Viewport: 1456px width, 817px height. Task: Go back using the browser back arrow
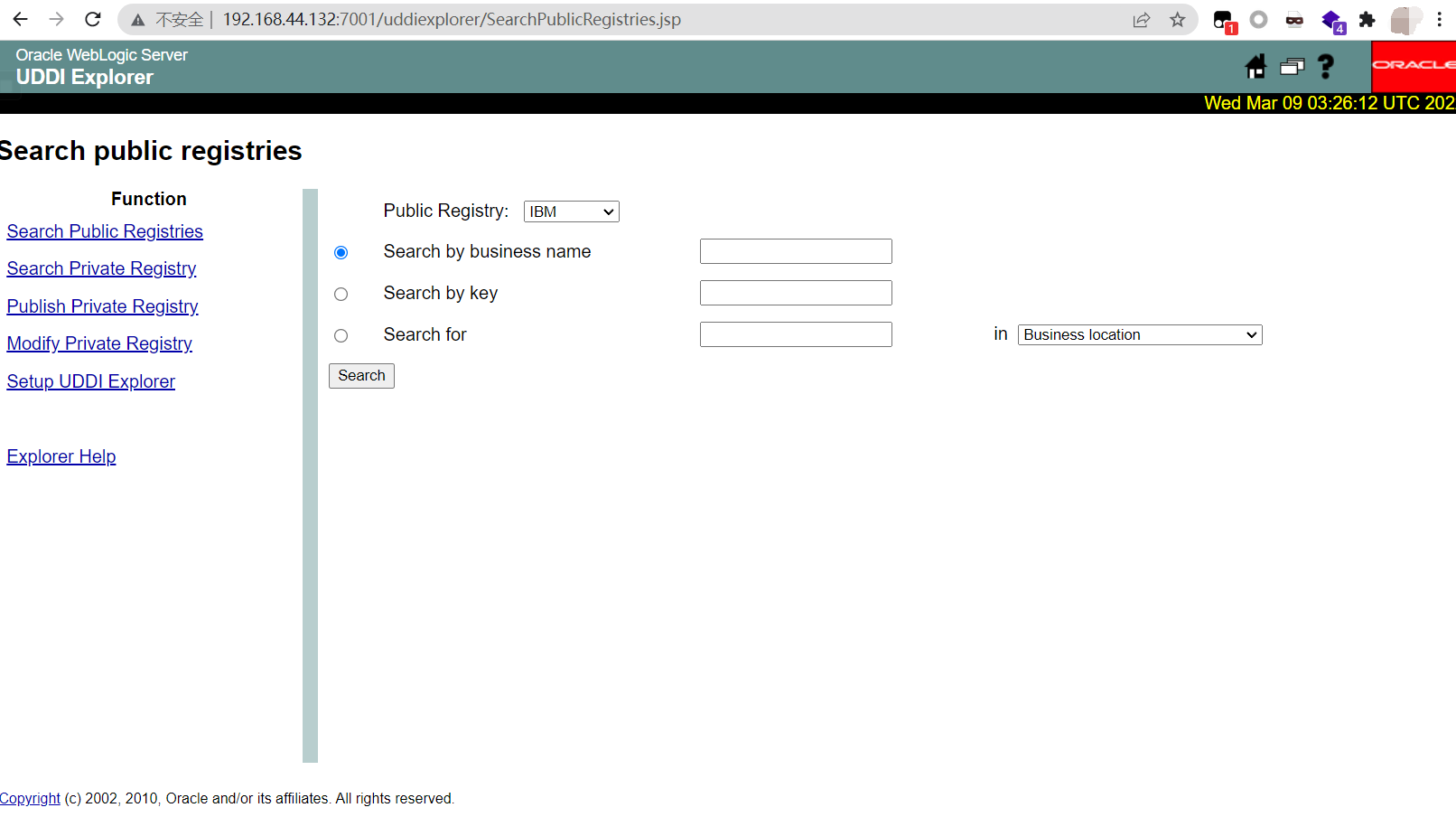click(x=21, y=19)
